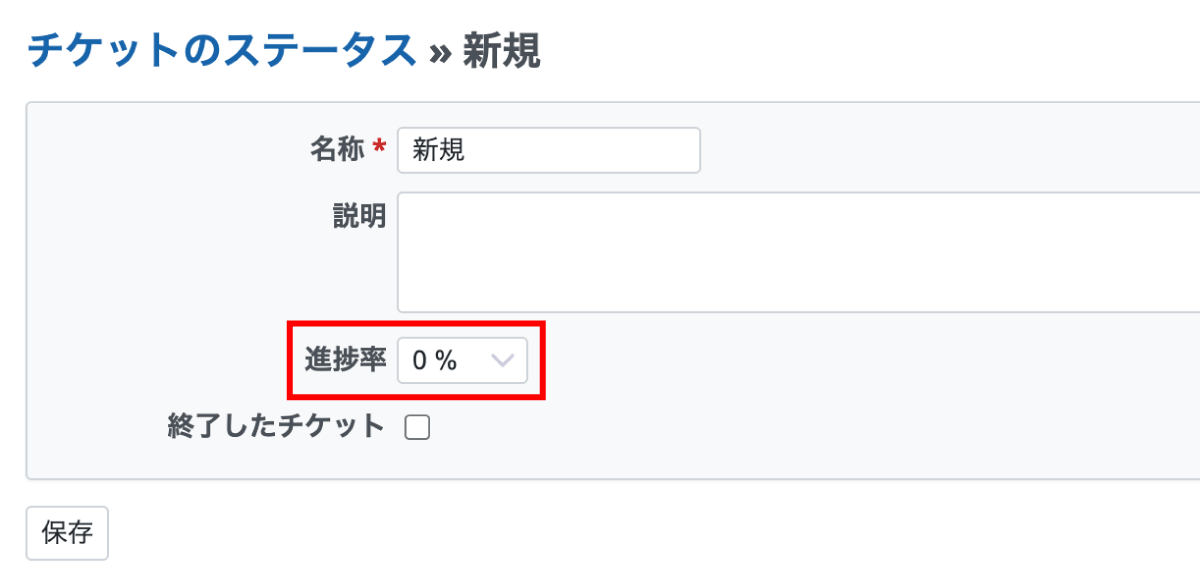
Task: Click the 新規 page heading text
Action: pyautogui.click(x=501, y=50)
